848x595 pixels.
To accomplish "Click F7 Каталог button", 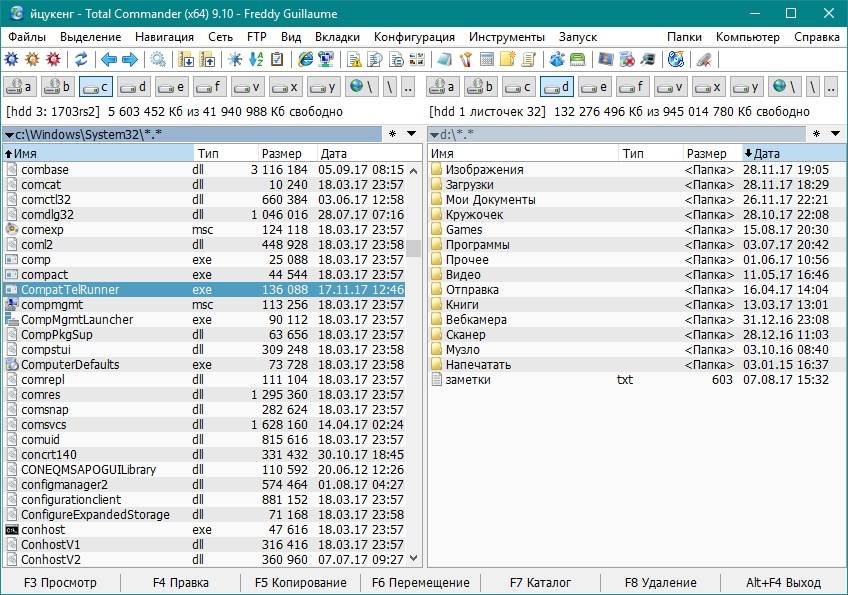I will tap(540, 583).
